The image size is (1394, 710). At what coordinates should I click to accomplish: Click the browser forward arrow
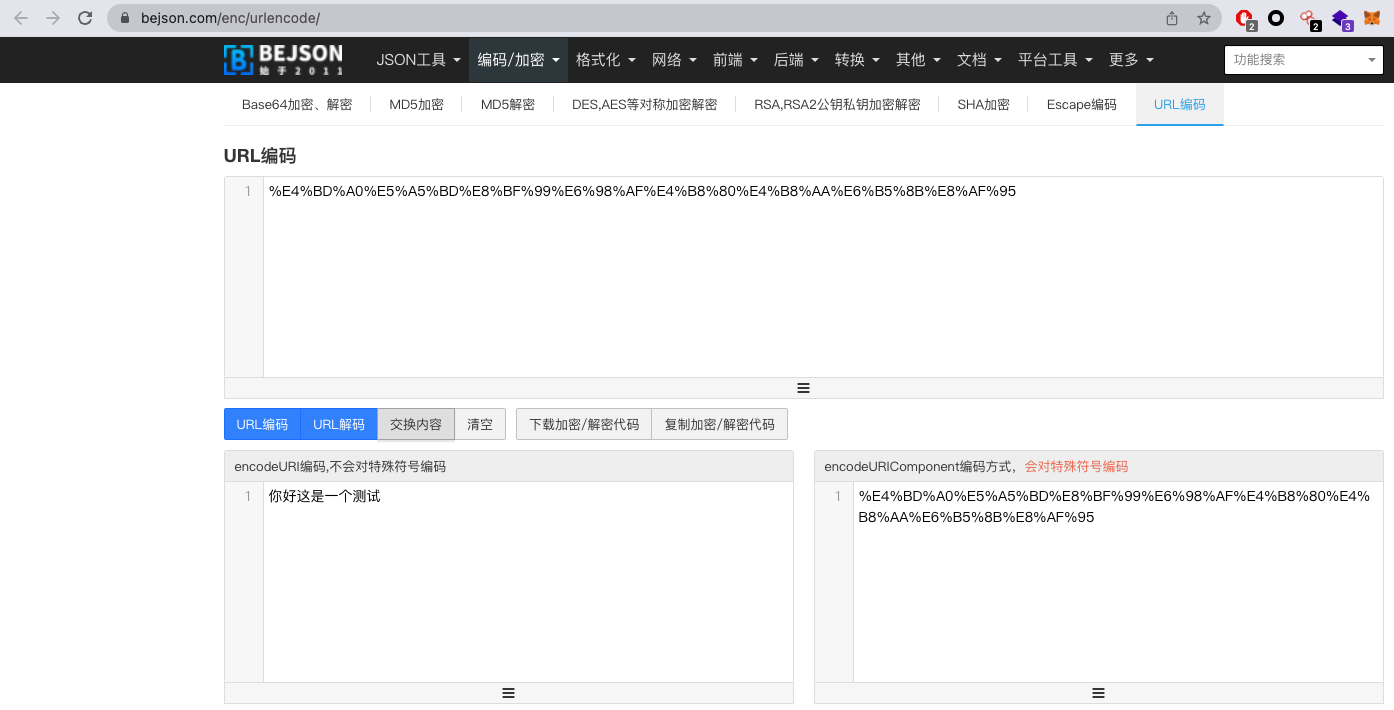pos(53,18)
